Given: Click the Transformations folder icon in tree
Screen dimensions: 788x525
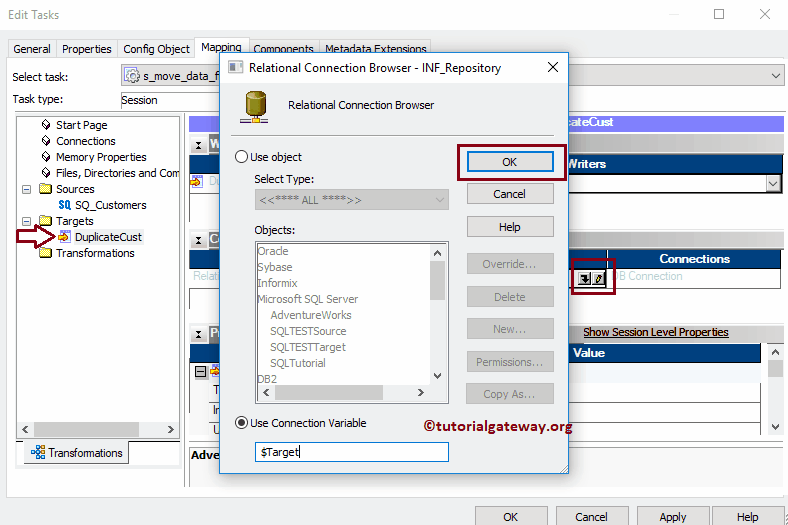Looking at the screenshot, I should 46,253.
